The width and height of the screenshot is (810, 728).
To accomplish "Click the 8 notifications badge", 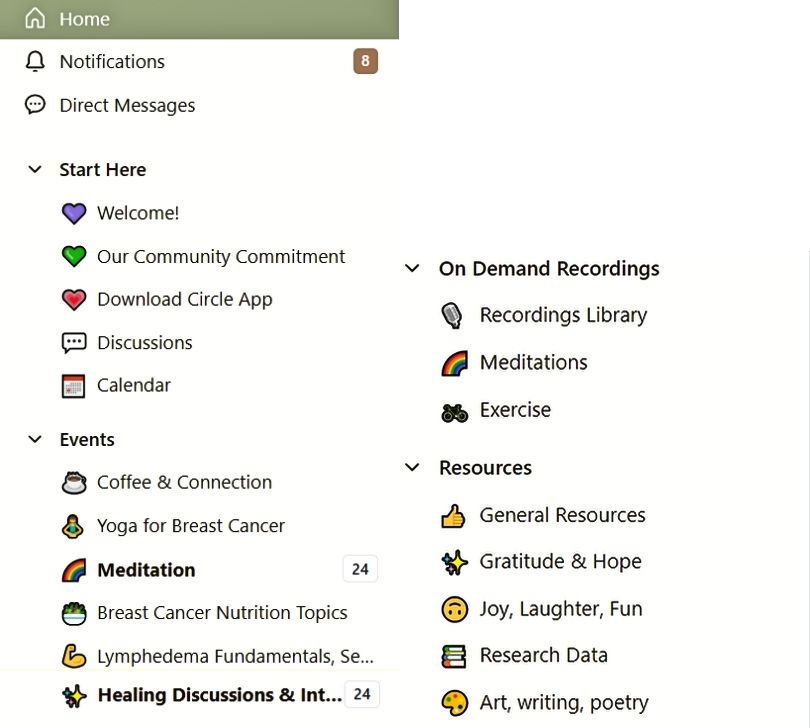I will click(x=365, y=61).
